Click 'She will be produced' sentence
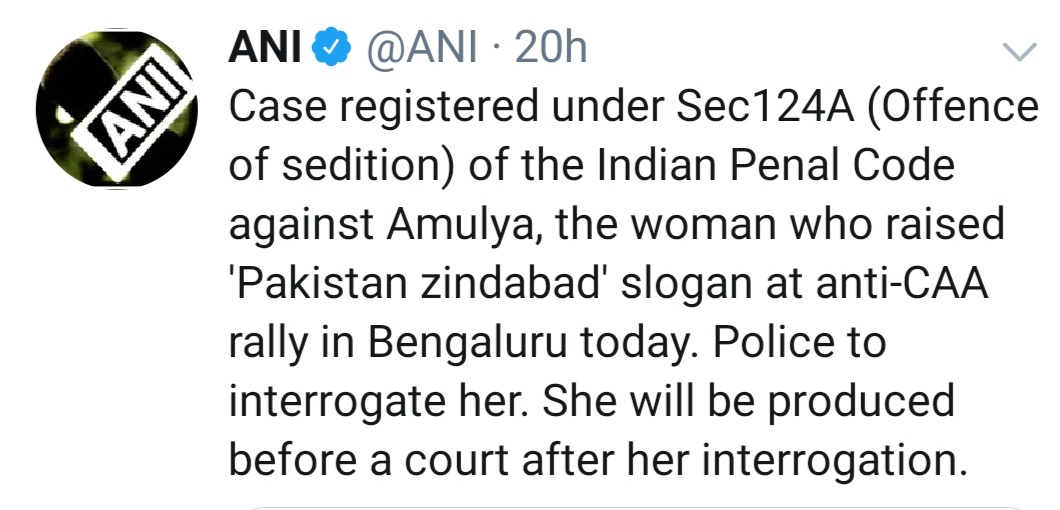This screenshot has width=1060, height=510. coord(748,402)
